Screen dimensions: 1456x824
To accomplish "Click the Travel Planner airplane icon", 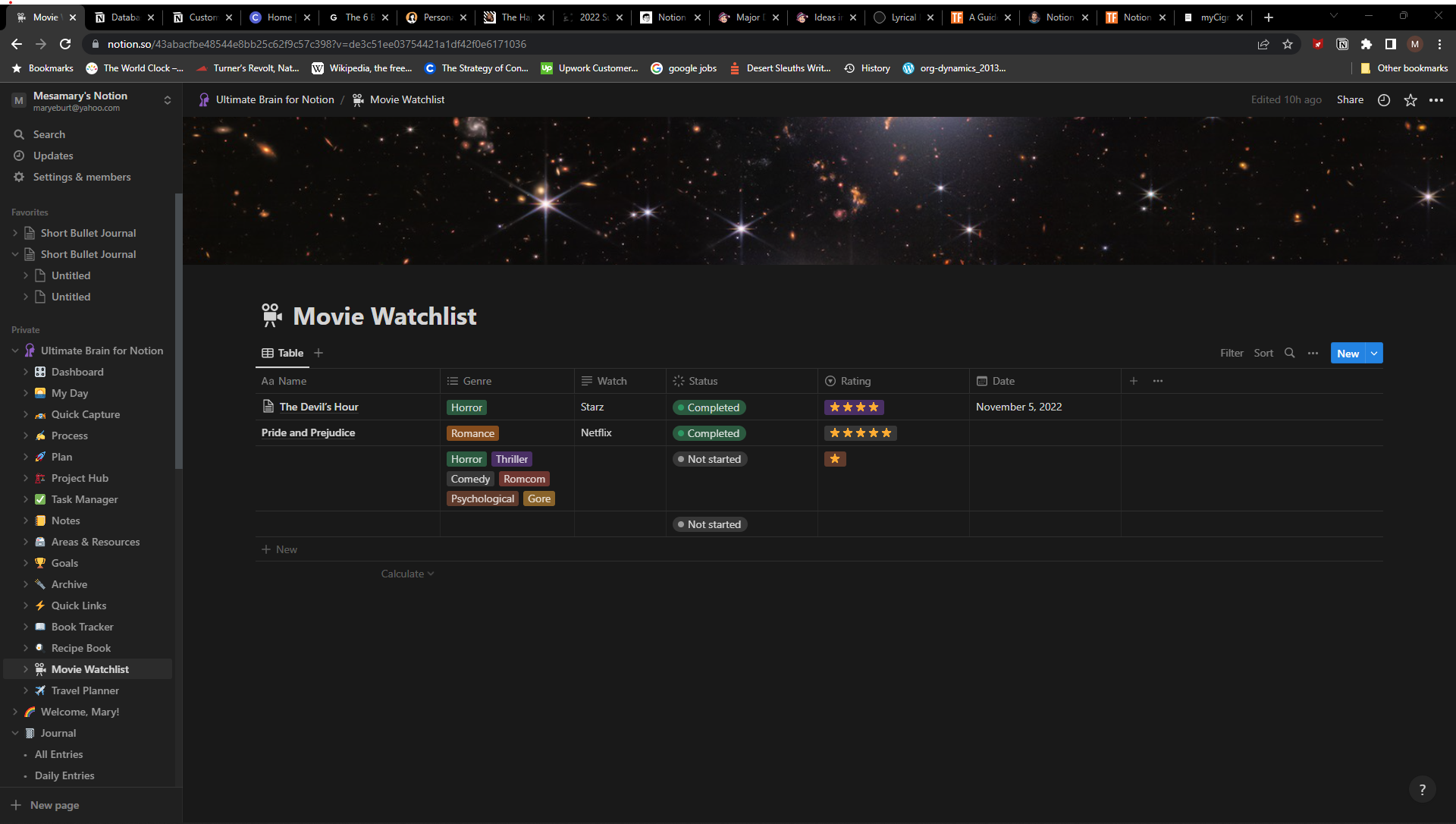I will pos(40,690).
